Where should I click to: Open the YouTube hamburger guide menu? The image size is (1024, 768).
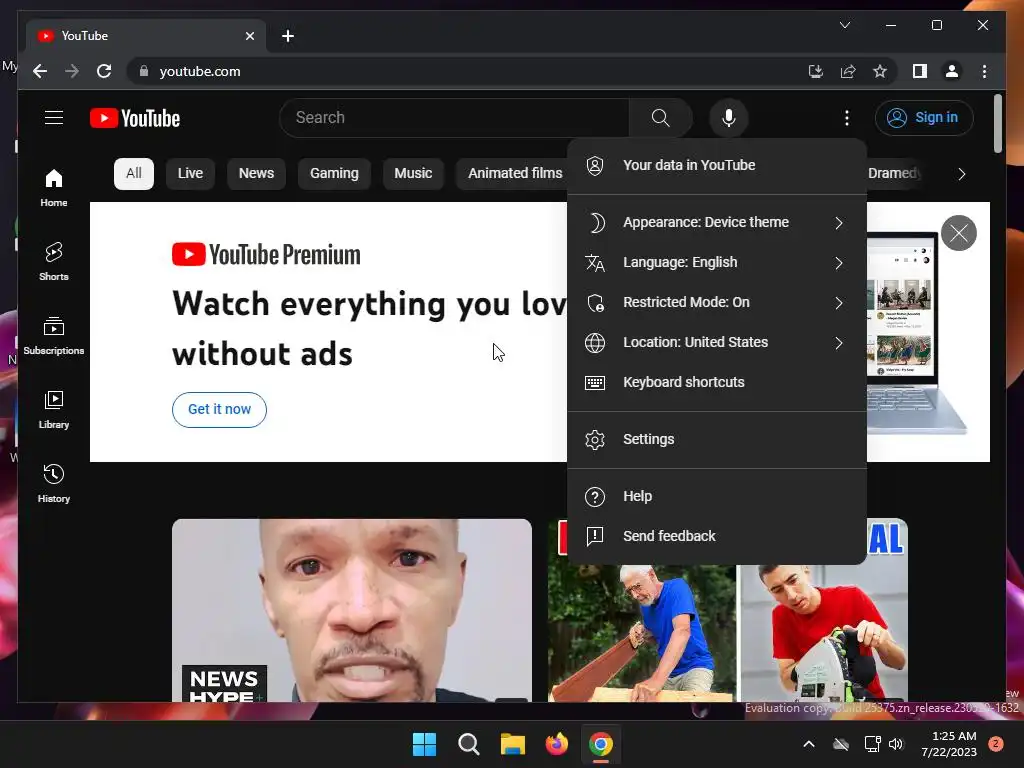coord(54,118)
